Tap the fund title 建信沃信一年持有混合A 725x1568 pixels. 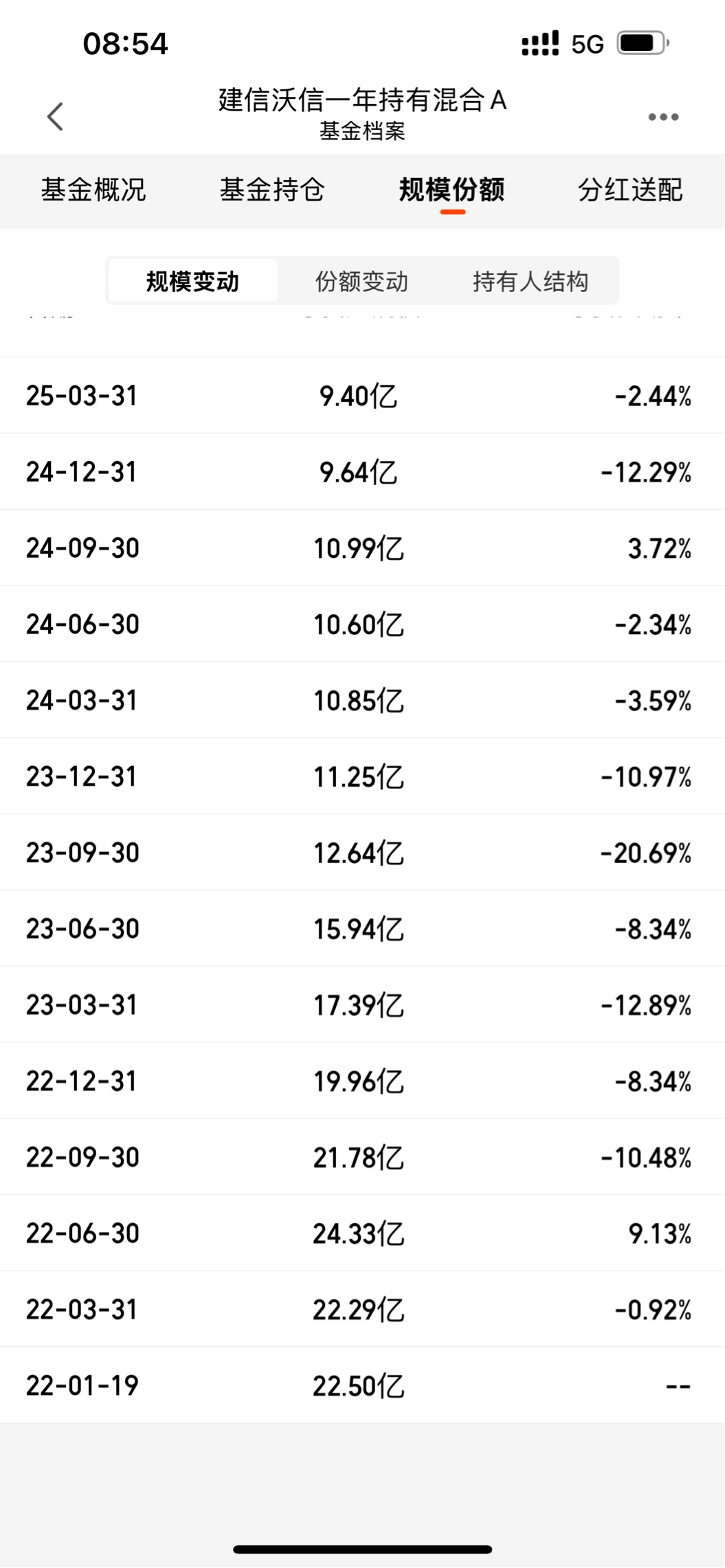(x=362, y=100)
